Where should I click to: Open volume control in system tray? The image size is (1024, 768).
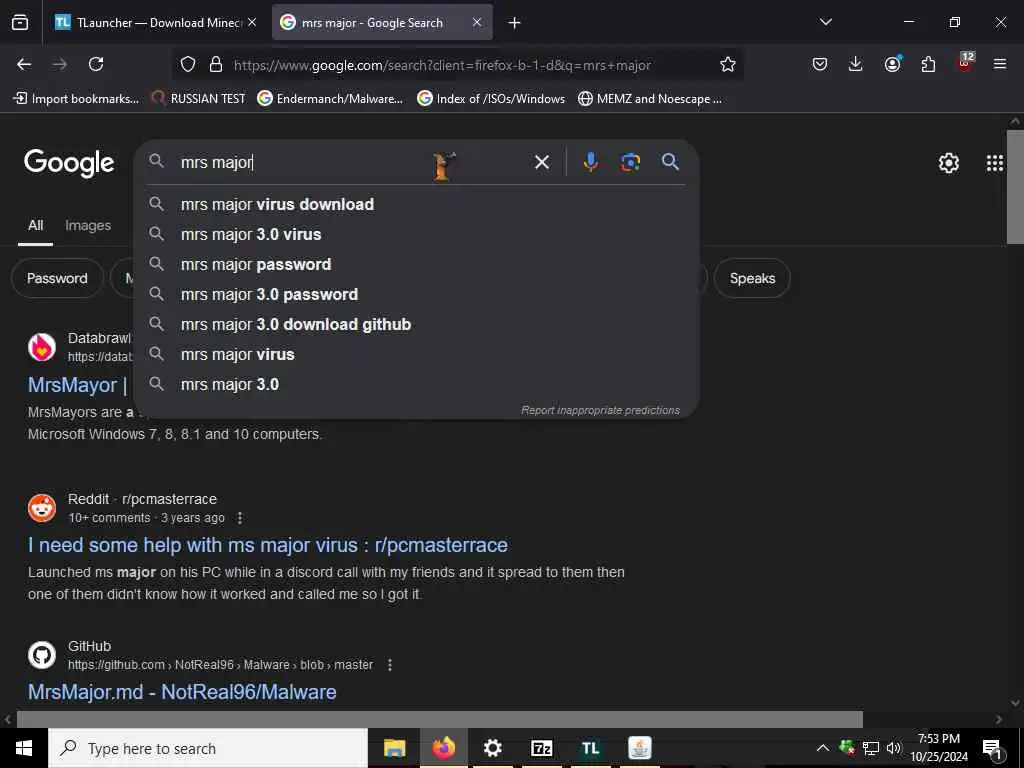tap(894, 748)
